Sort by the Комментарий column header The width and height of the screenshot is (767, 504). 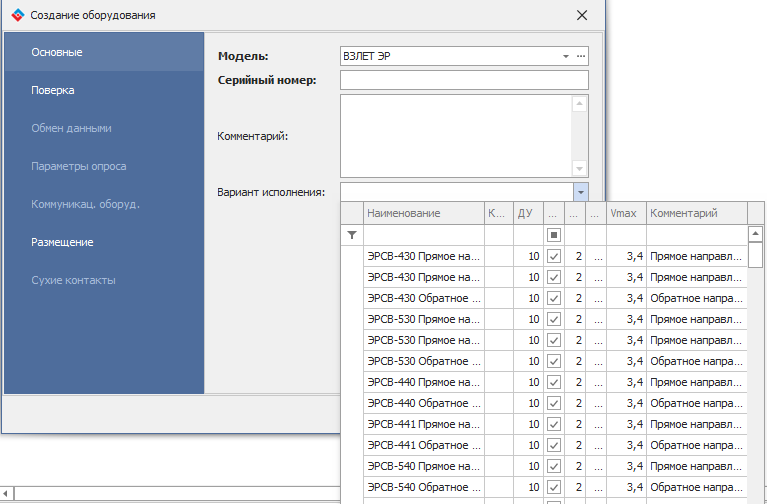pyautogui.click(x=697, y=213)
